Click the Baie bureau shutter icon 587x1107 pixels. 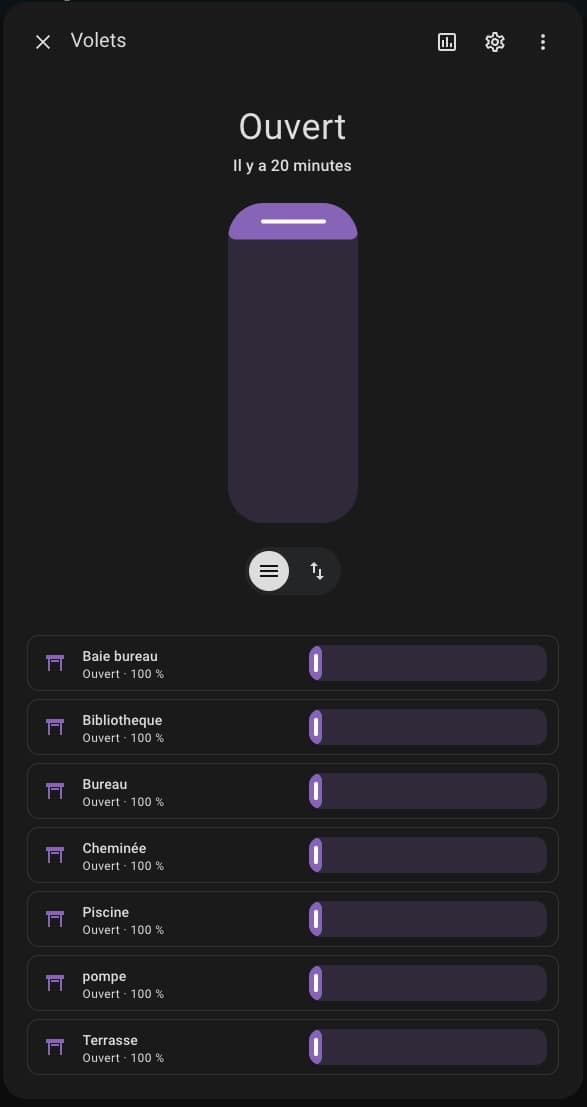(x=55, y=663)
